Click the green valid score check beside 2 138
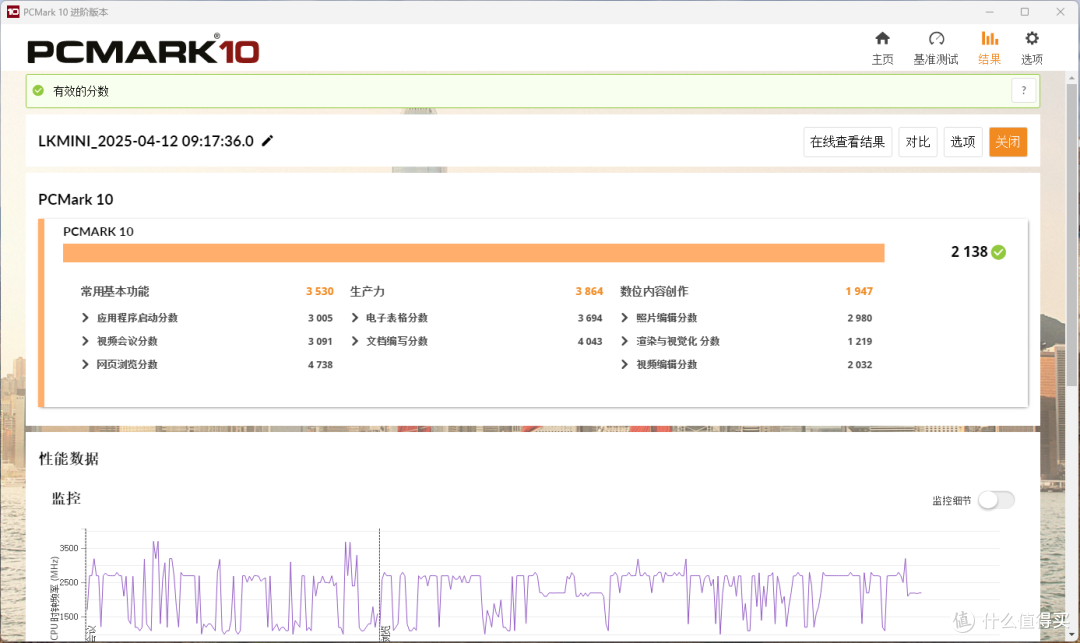This screenshot has width=1080, height=643. 999,252
